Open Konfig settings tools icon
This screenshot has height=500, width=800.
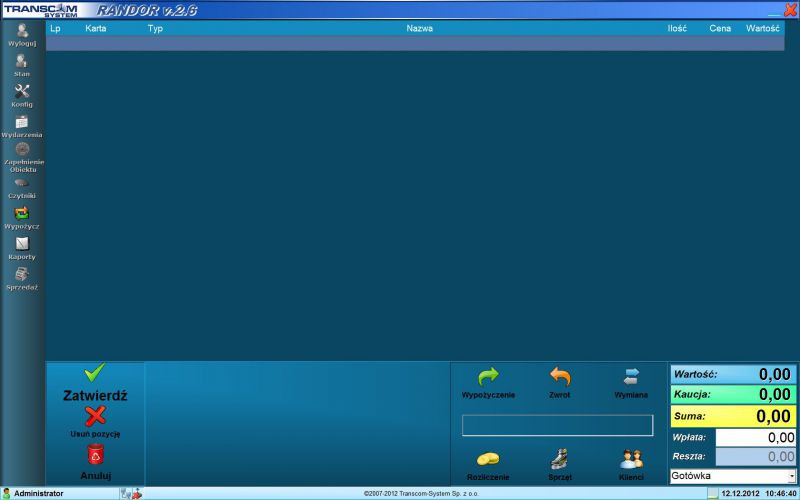[x=22, y=92]
